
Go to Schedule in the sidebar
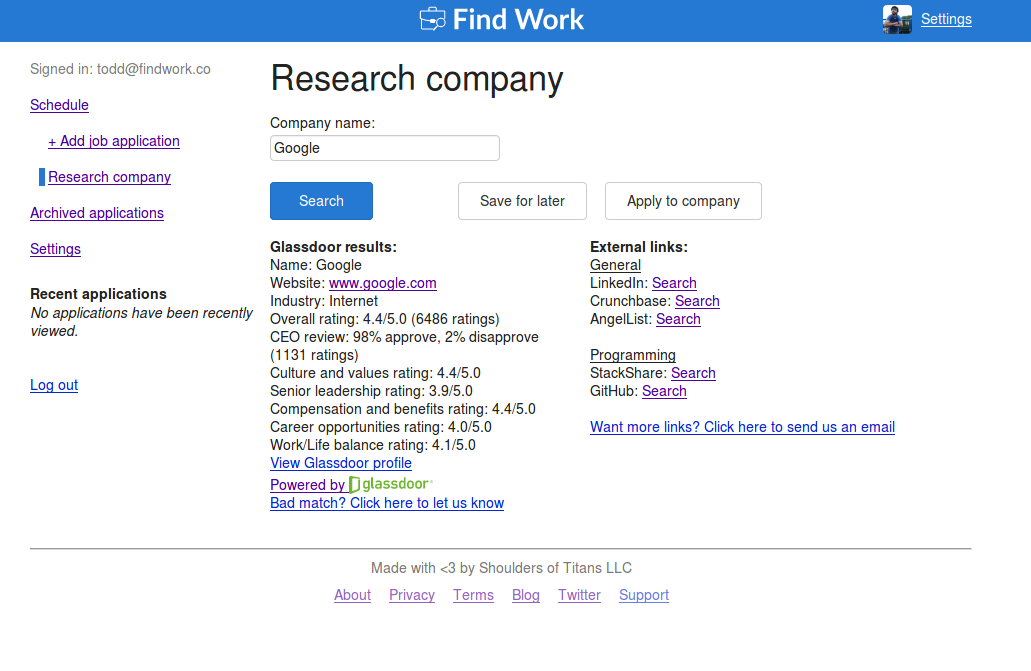tap(59, 105)
